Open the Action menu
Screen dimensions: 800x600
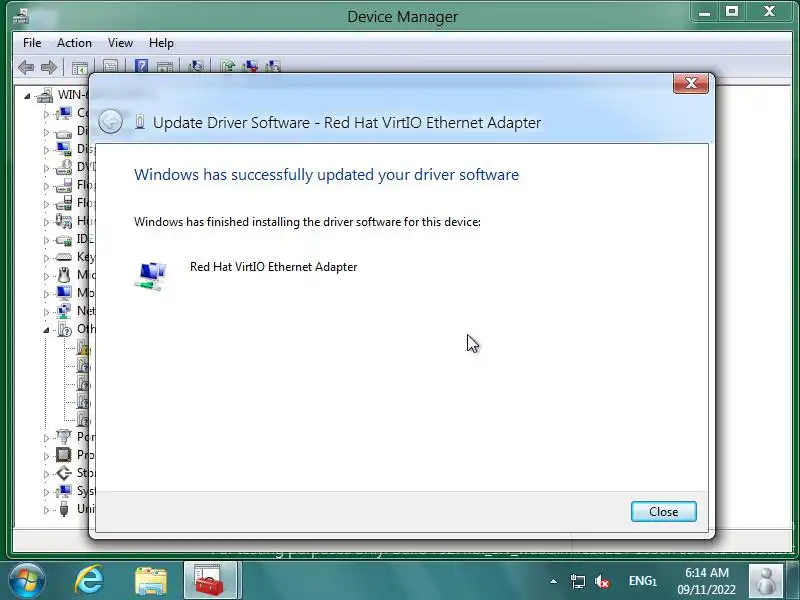coord(74,43)
